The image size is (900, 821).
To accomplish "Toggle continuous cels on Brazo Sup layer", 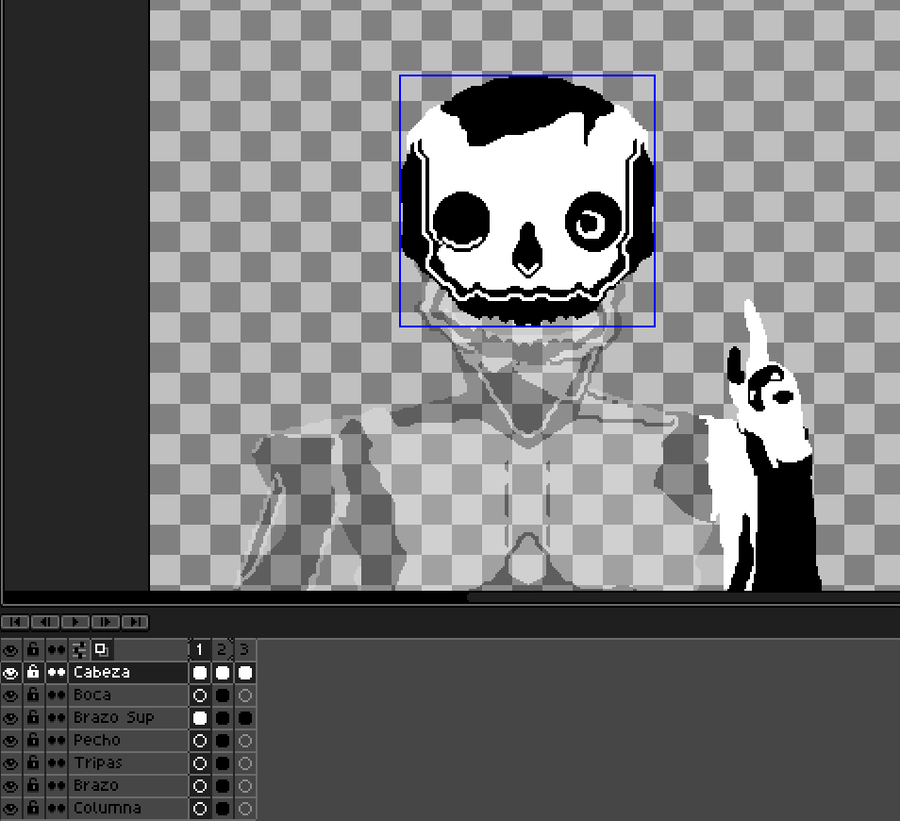I will 56,718.
